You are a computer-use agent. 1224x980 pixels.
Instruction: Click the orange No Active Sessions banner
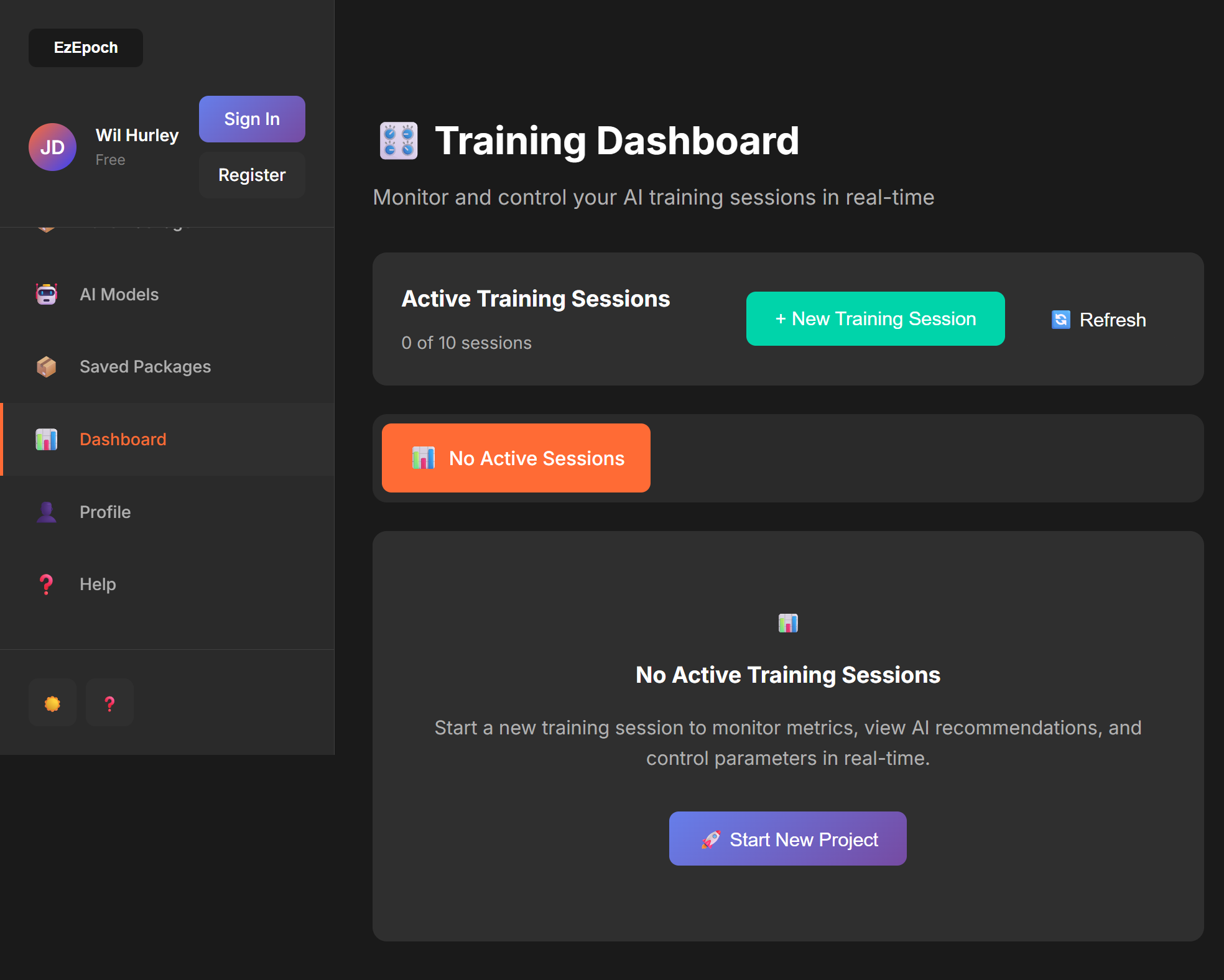(516, 458)
